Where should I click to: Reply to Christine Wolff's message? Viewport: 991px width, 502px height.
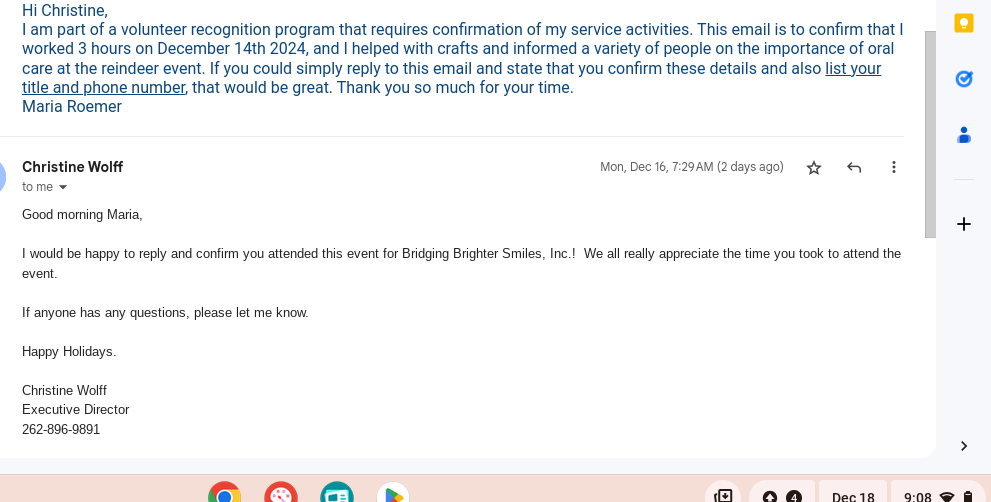tap(854, 168)
